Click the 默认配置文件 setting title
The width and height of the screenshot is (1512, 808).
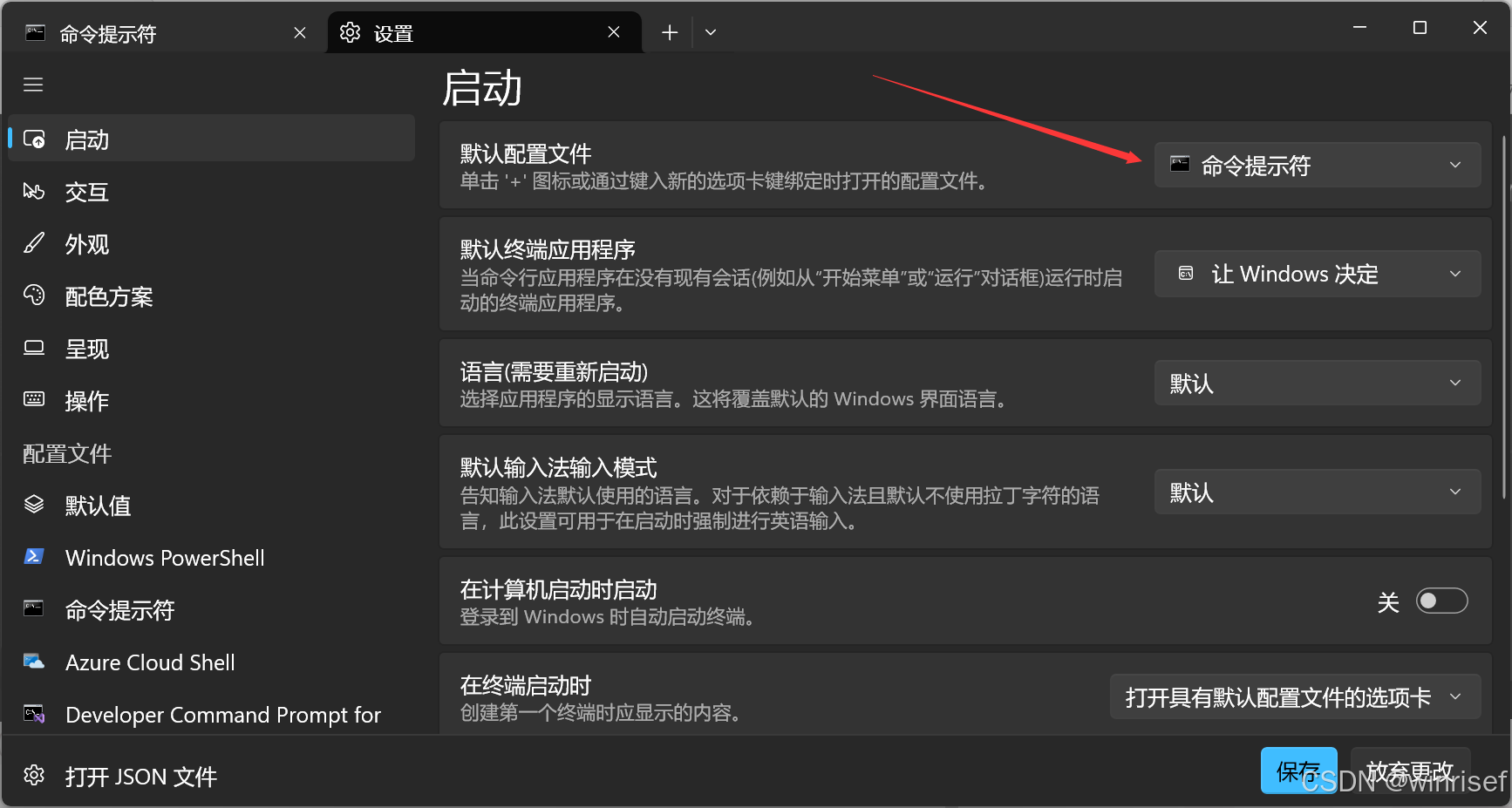click(x=526, y=154)
